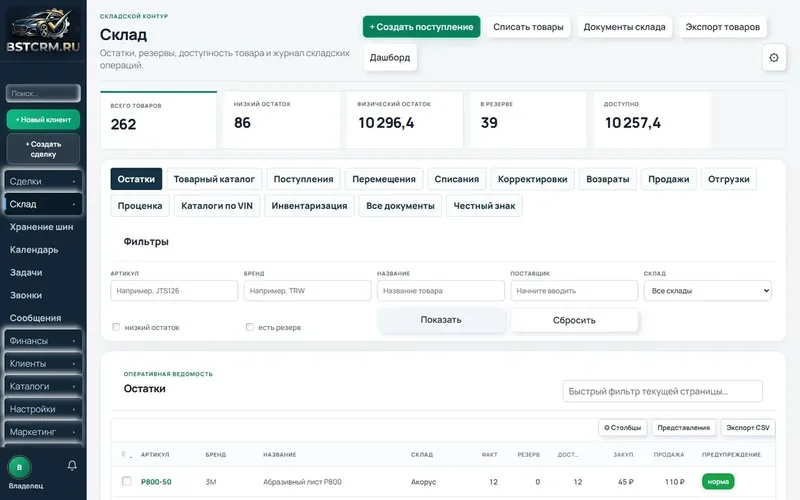
Task: Click the Показать filter button
Action: pos(441,320)
